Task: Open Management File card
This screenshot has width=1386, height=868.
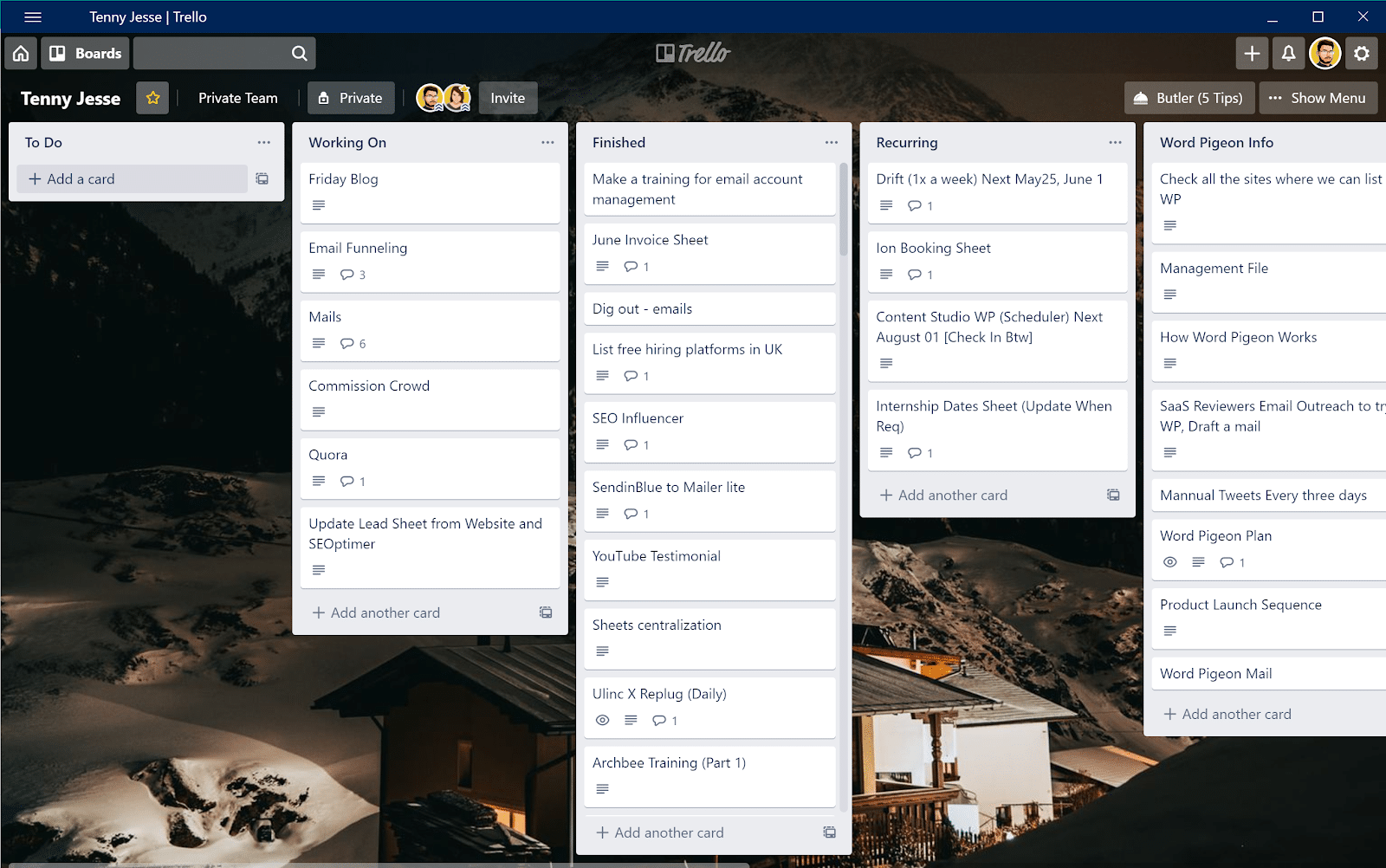Action: 1269,282
